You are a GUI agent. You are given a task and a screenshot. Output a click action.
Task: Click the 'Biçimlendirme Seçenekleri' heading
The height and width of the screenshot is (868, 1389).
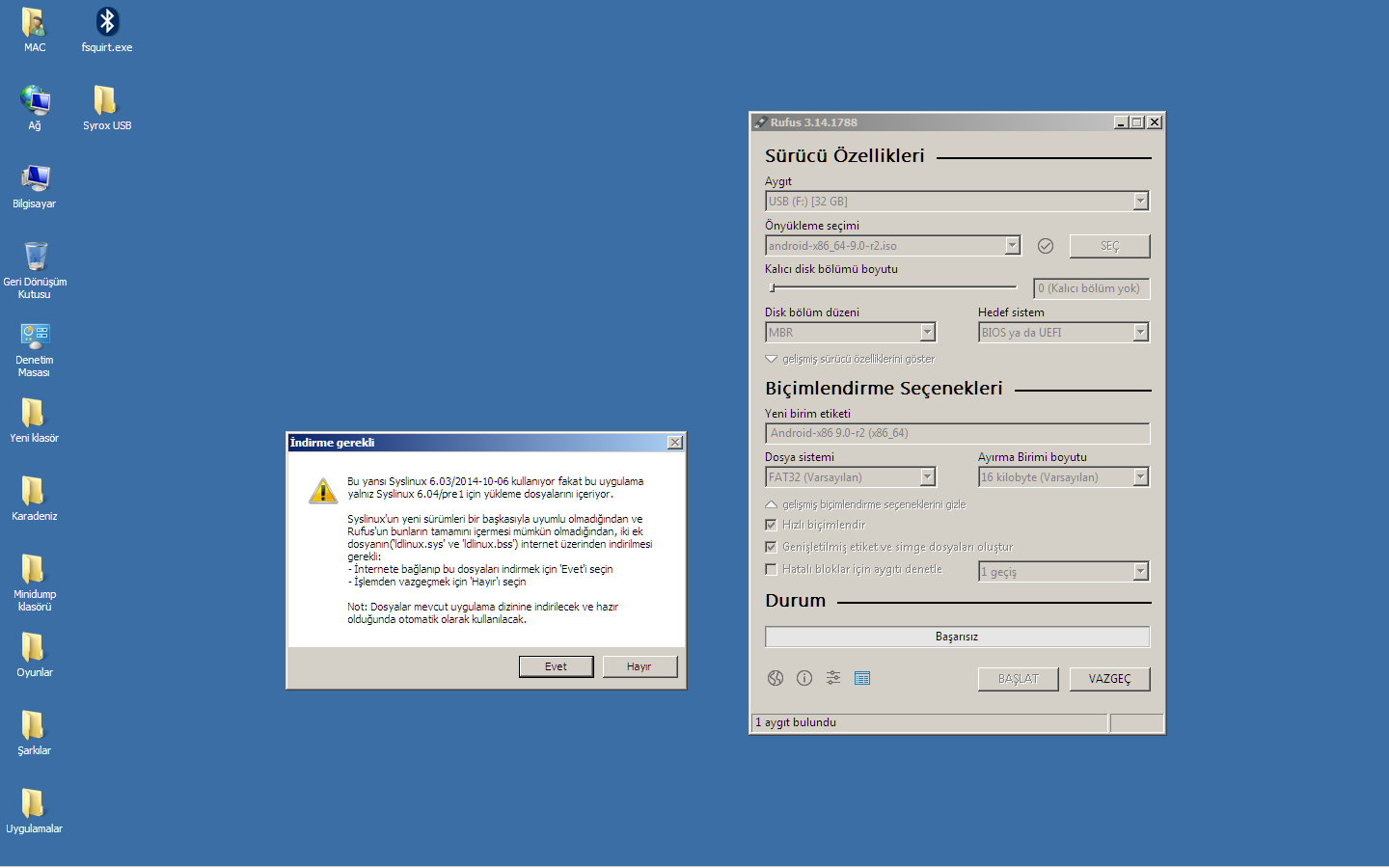884,388
